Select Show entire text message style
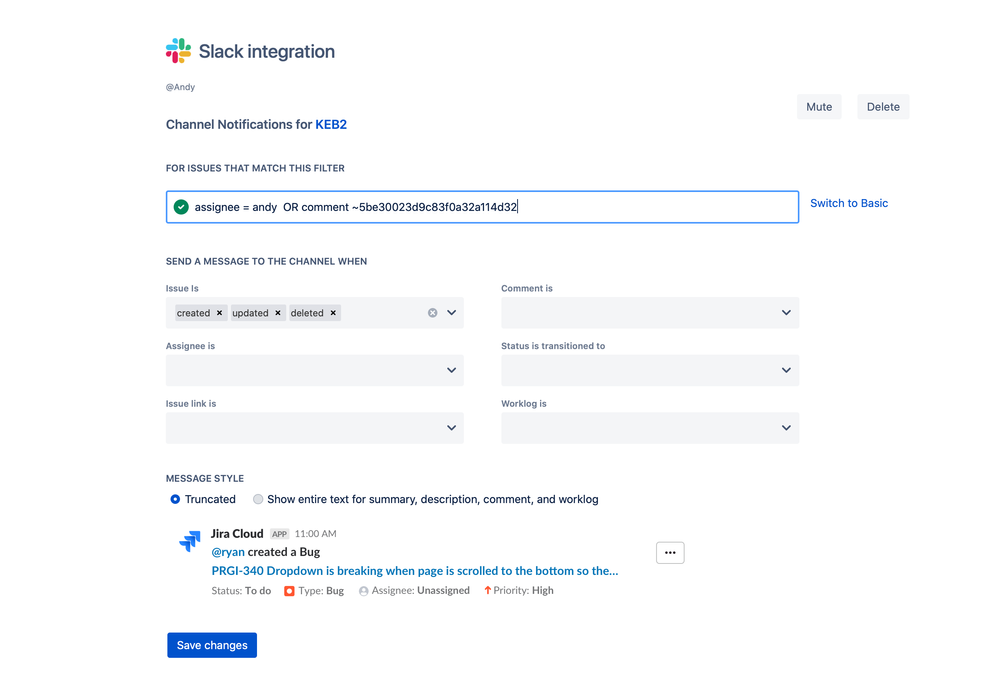This screenshot has height=699, width=998. 258,499
